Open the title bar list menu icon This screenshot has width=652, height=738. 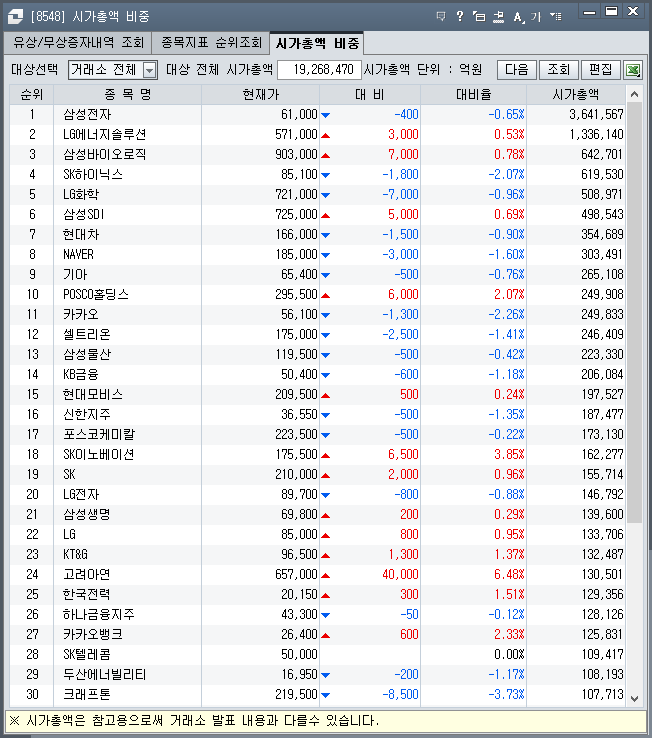555,17
